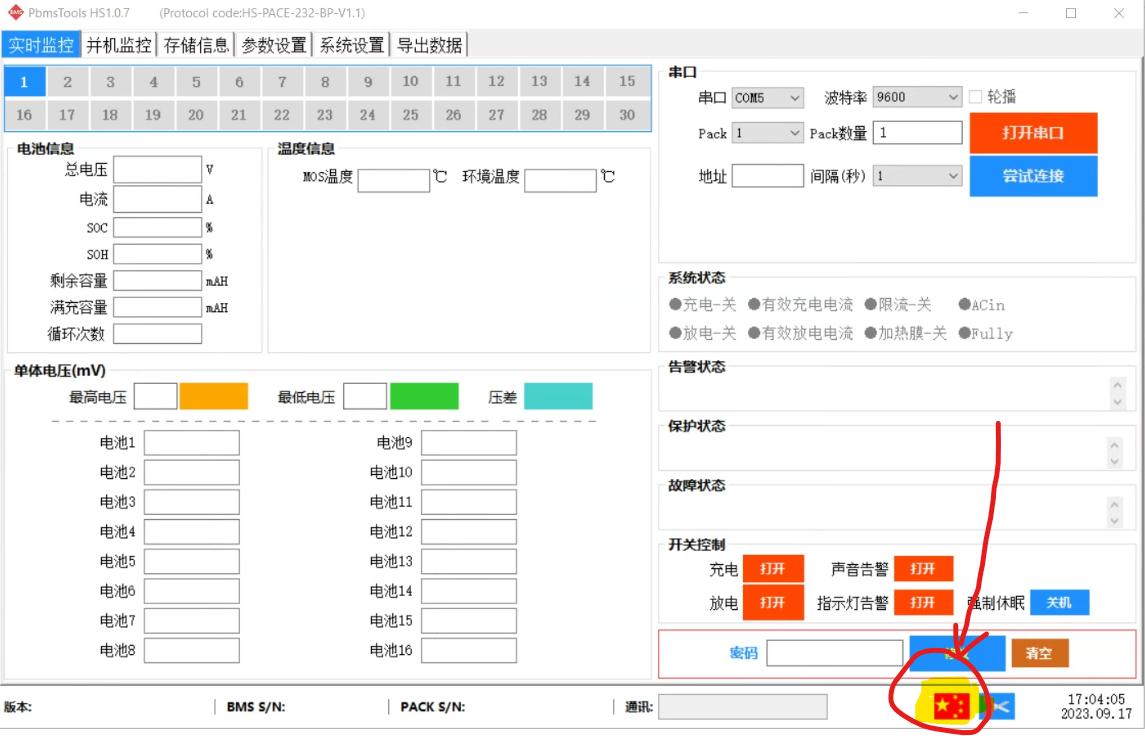
Task: Click the PbmsTools logo in title bar
Action: pos(15,12)
